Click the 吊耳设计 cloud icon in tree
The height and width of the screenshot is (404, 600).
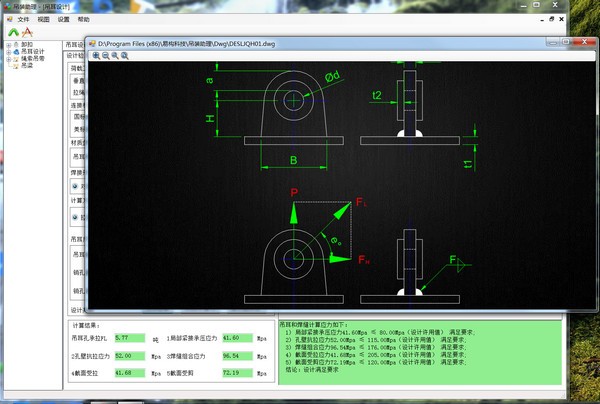click(x=16, y=52)
